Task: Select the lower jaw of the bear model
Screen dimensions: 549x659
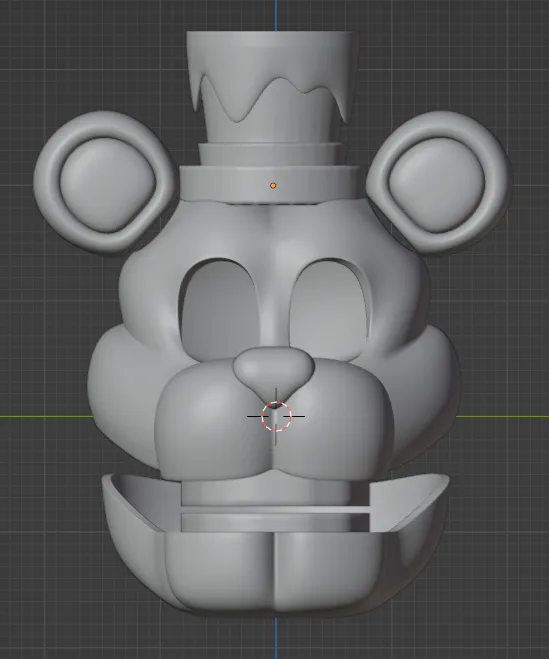Action: click(x=275, y=546)
